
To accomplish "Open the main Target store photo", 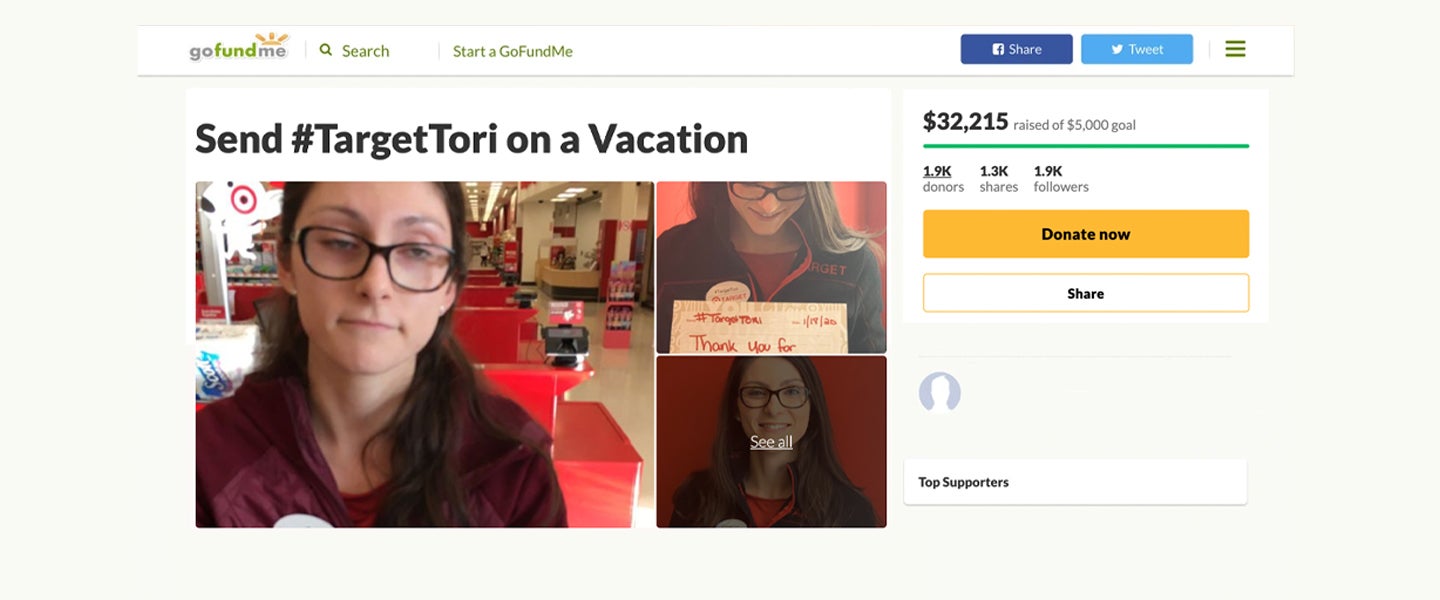I will (x=424, y=354).
